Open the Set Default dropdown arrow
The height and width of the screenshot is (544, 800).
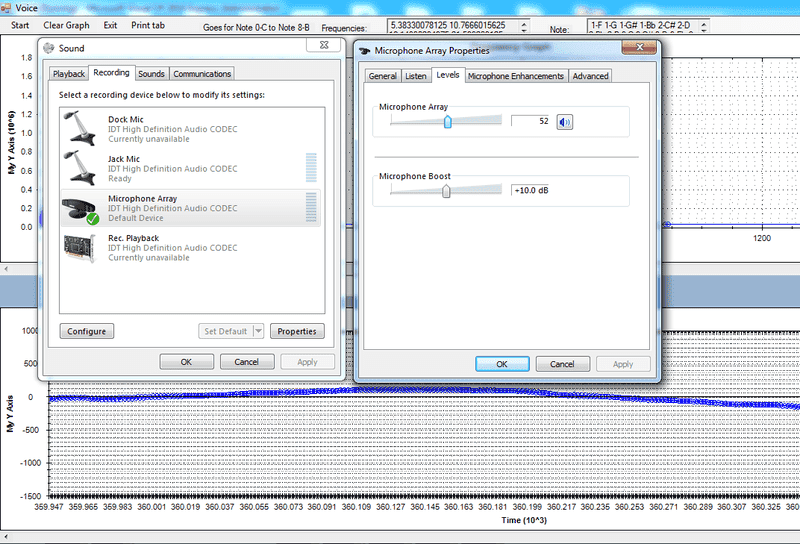(258, 331)
